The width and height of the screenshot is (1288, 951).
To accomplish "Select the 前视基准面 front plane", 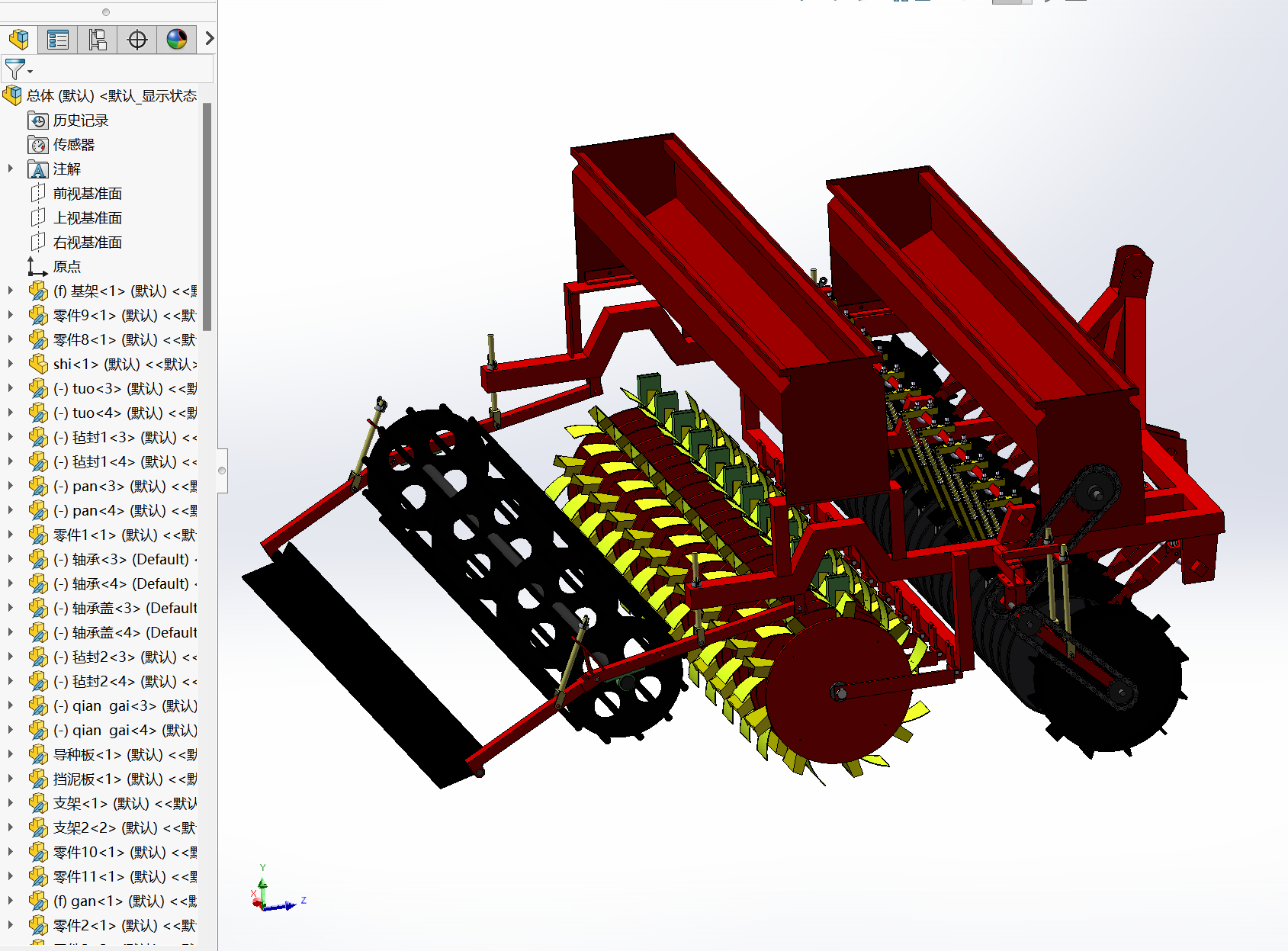I will pos(87,194).
